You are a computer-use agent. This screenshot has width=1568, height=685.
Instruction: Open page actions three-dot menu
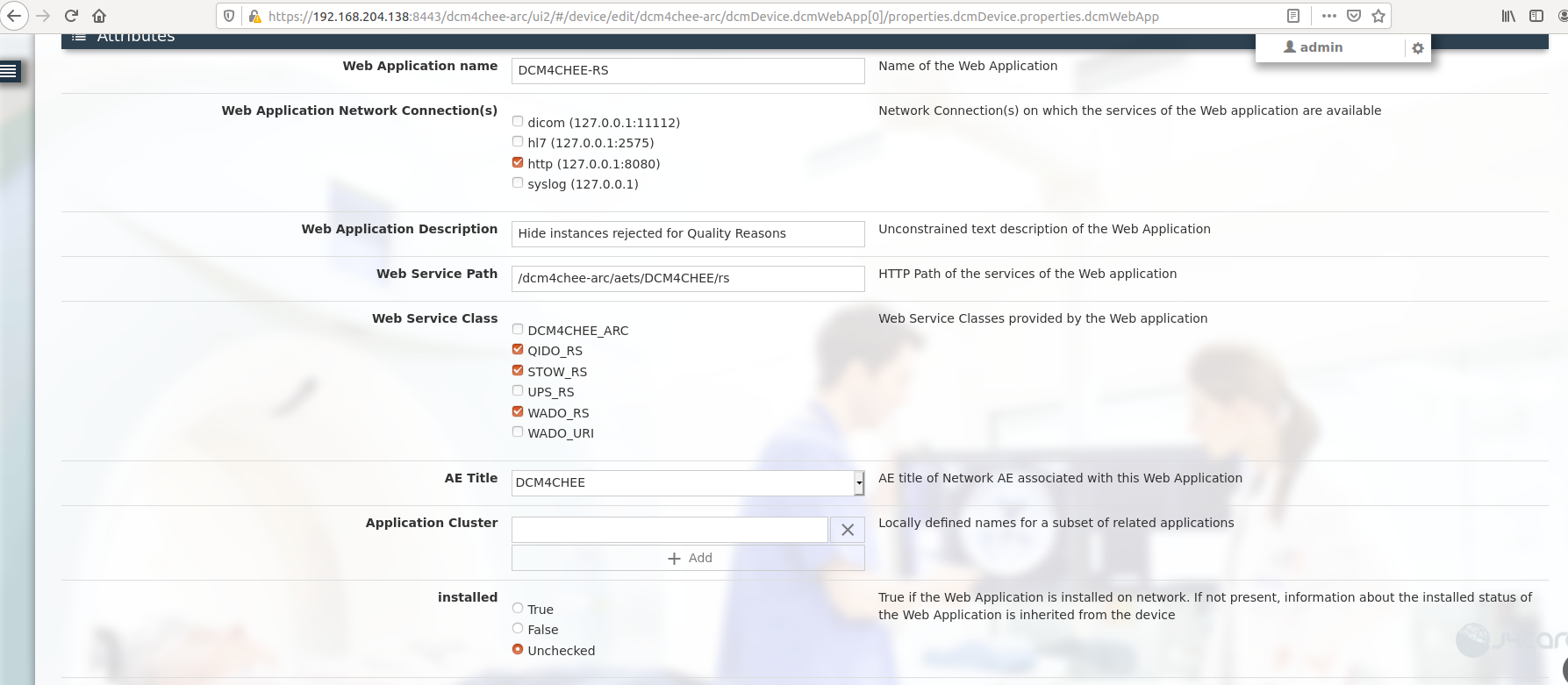1328,16
